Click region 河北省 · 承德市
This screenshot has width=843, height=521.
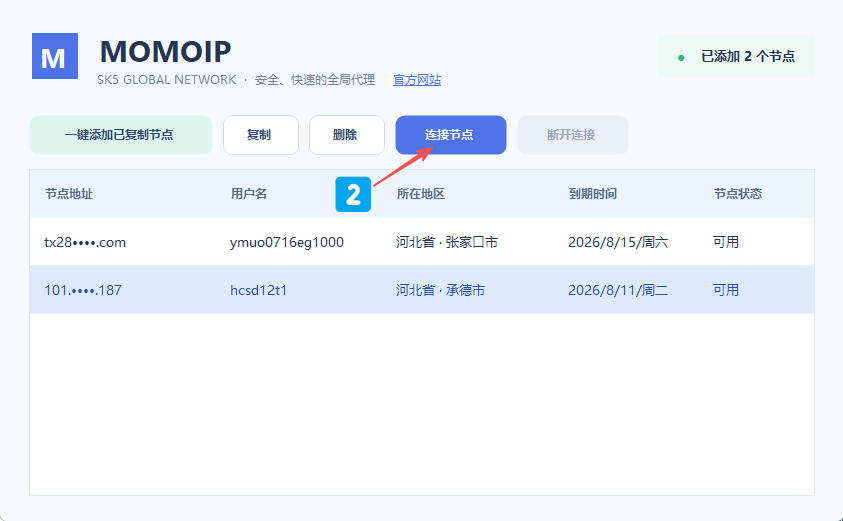point(440,290)
